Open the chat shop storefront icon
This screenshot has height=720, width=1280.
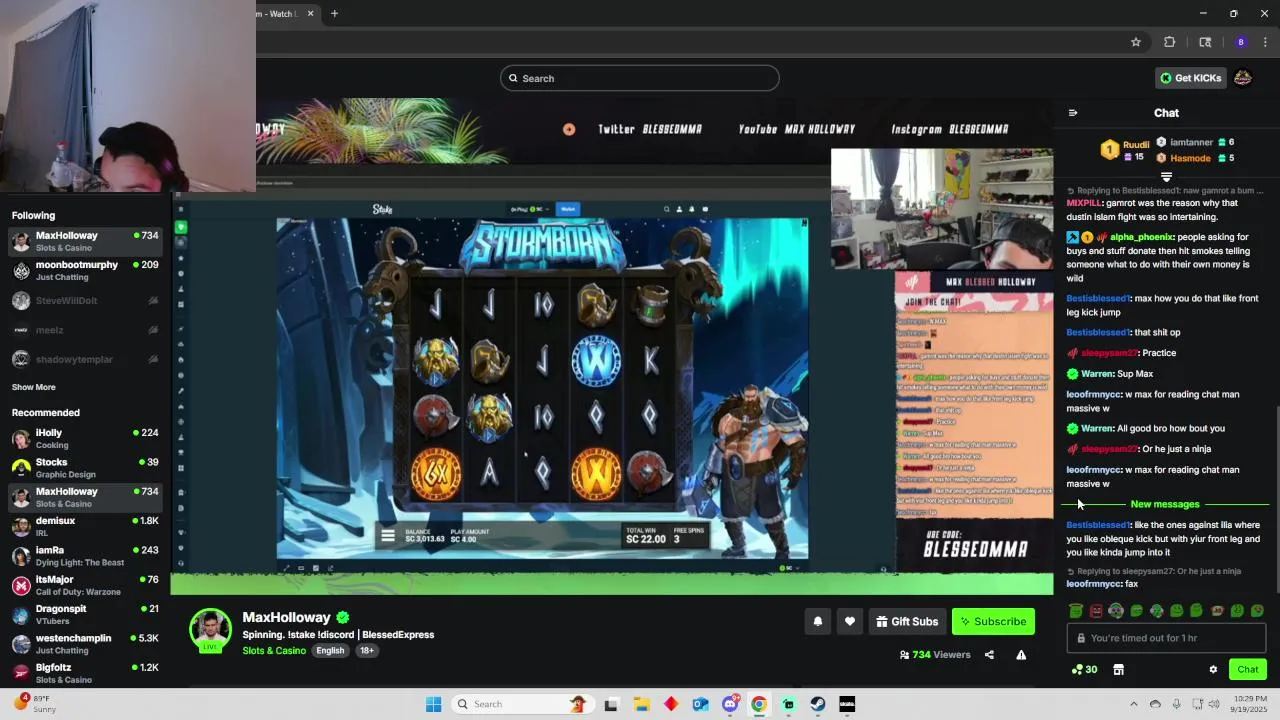pyautogui.click(x=1118, y=670)
